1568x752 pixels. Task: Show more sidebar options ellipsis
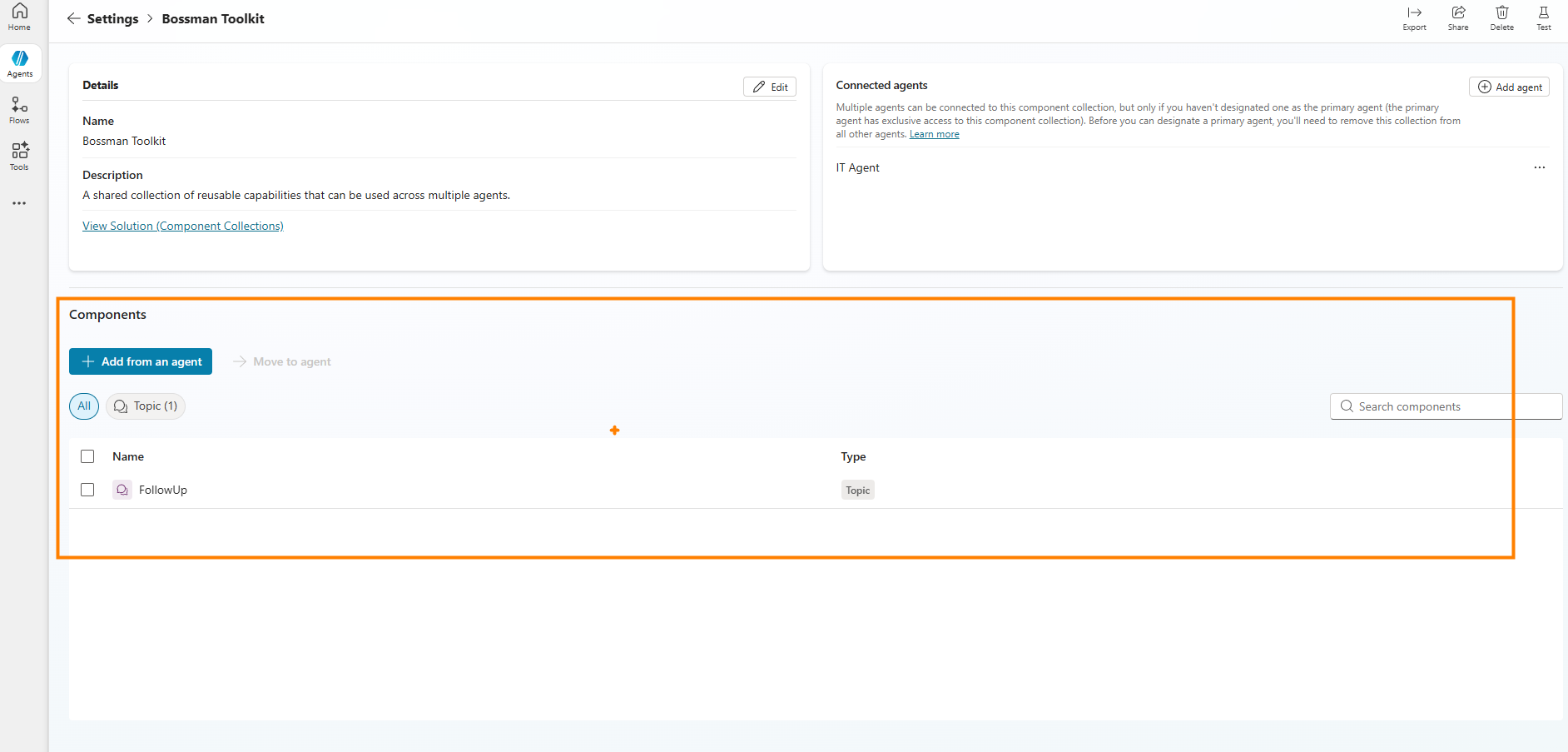tap(19, 203)
